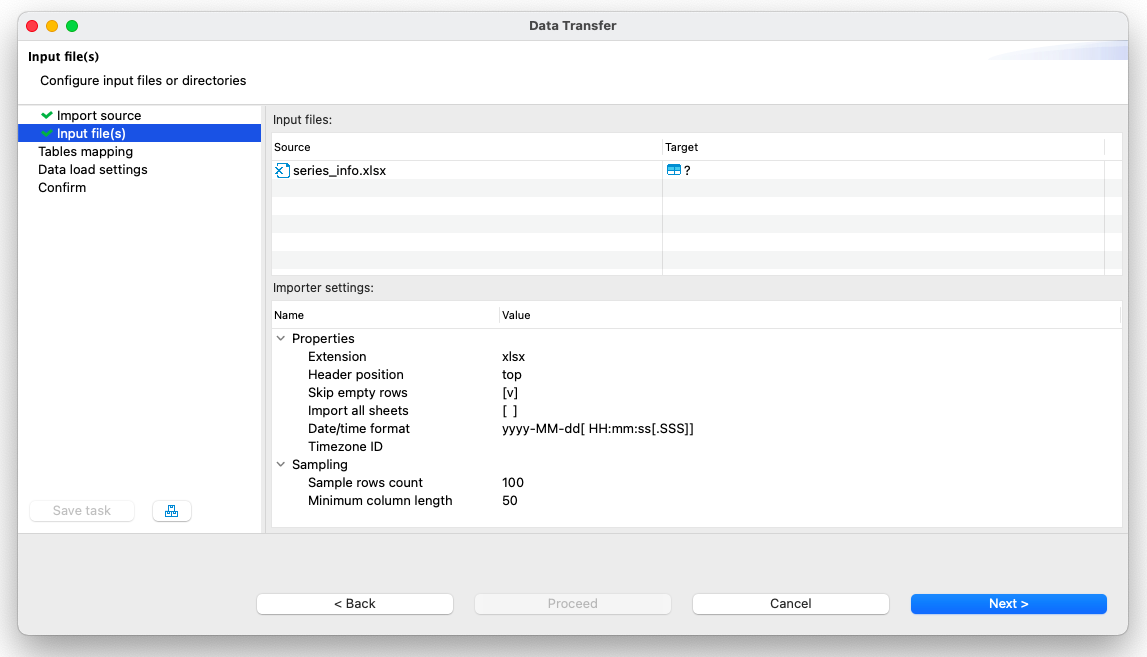Go back using the Back button
This screenshot has height=657, width=1147.
[x=355, y=603]
